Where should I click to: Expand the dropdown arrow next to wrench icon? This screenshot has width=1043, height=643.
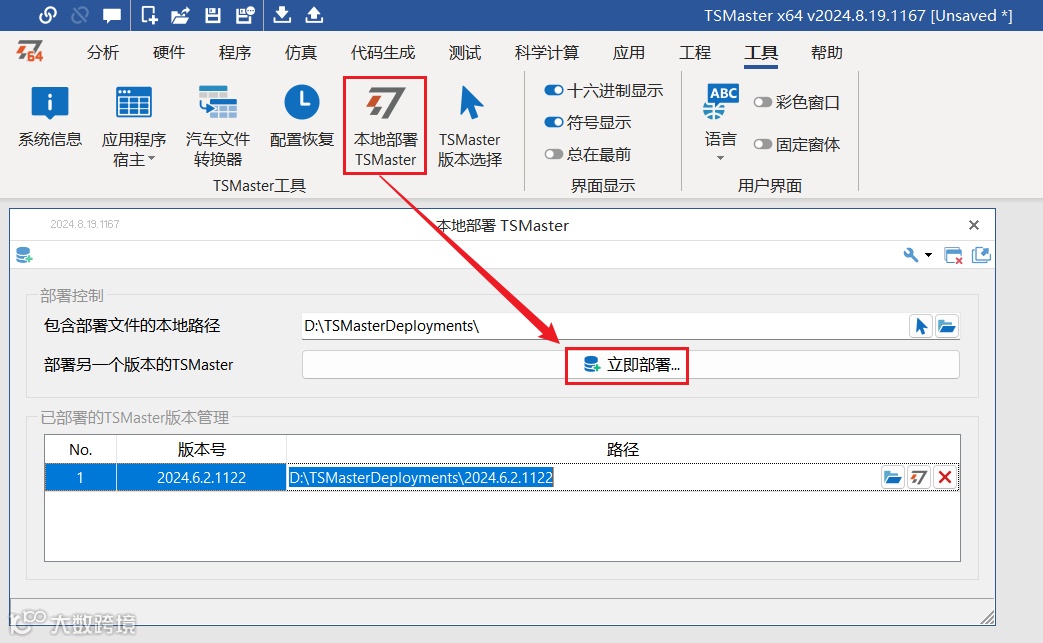[x=929, y=255]
